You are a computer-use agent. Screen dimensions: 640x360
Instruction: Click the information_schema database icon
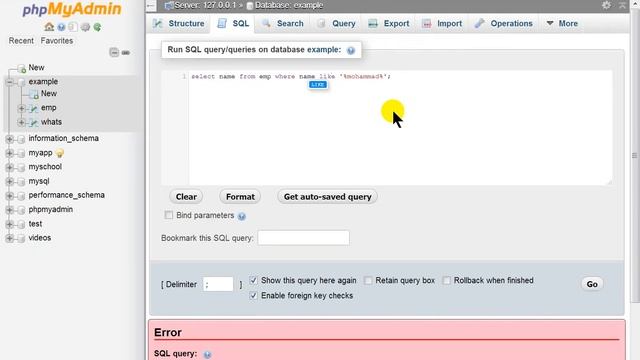tap(21, 139)
